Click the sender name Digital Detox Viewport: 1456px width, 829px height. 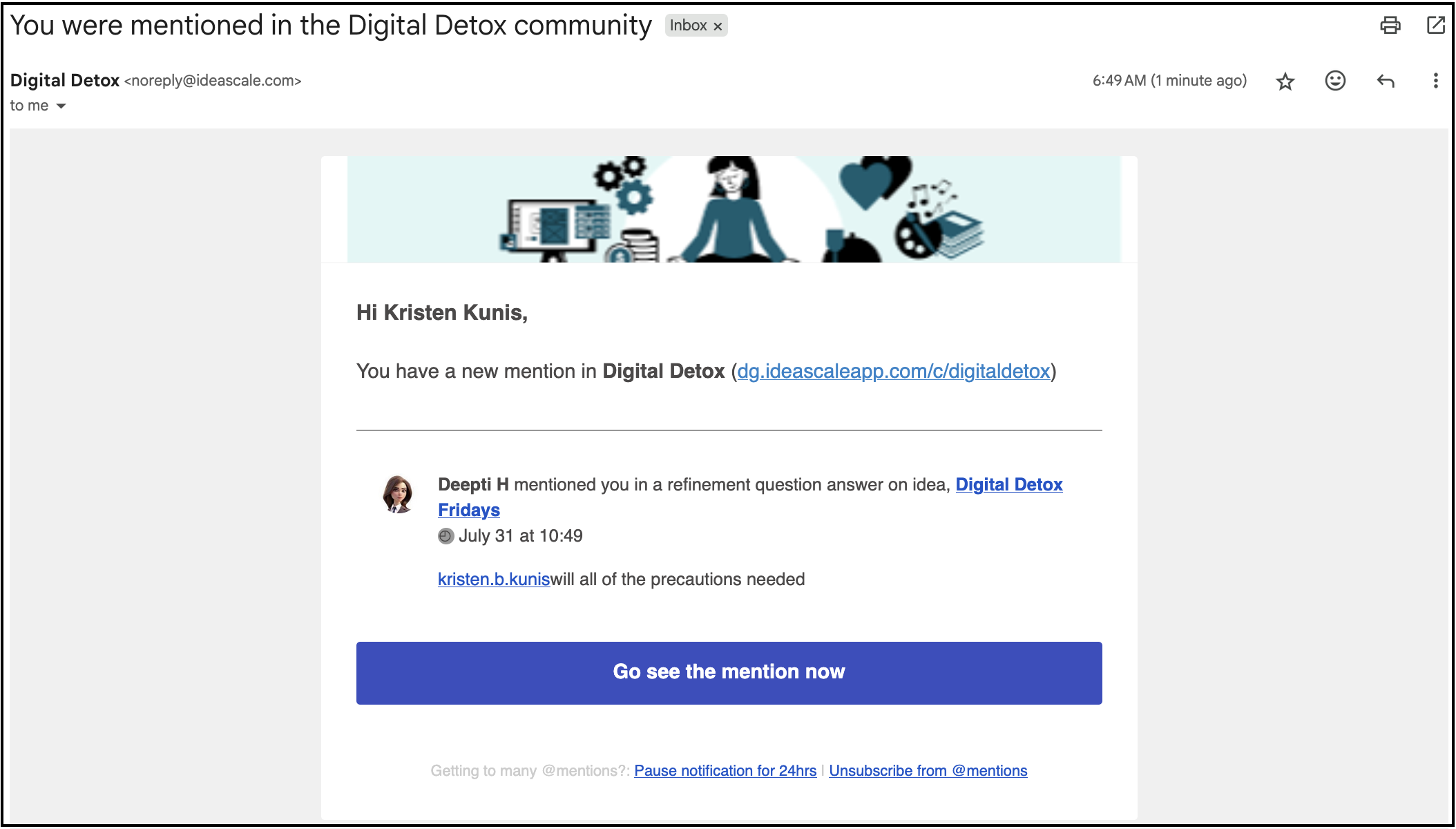click(x=65, y=80)
